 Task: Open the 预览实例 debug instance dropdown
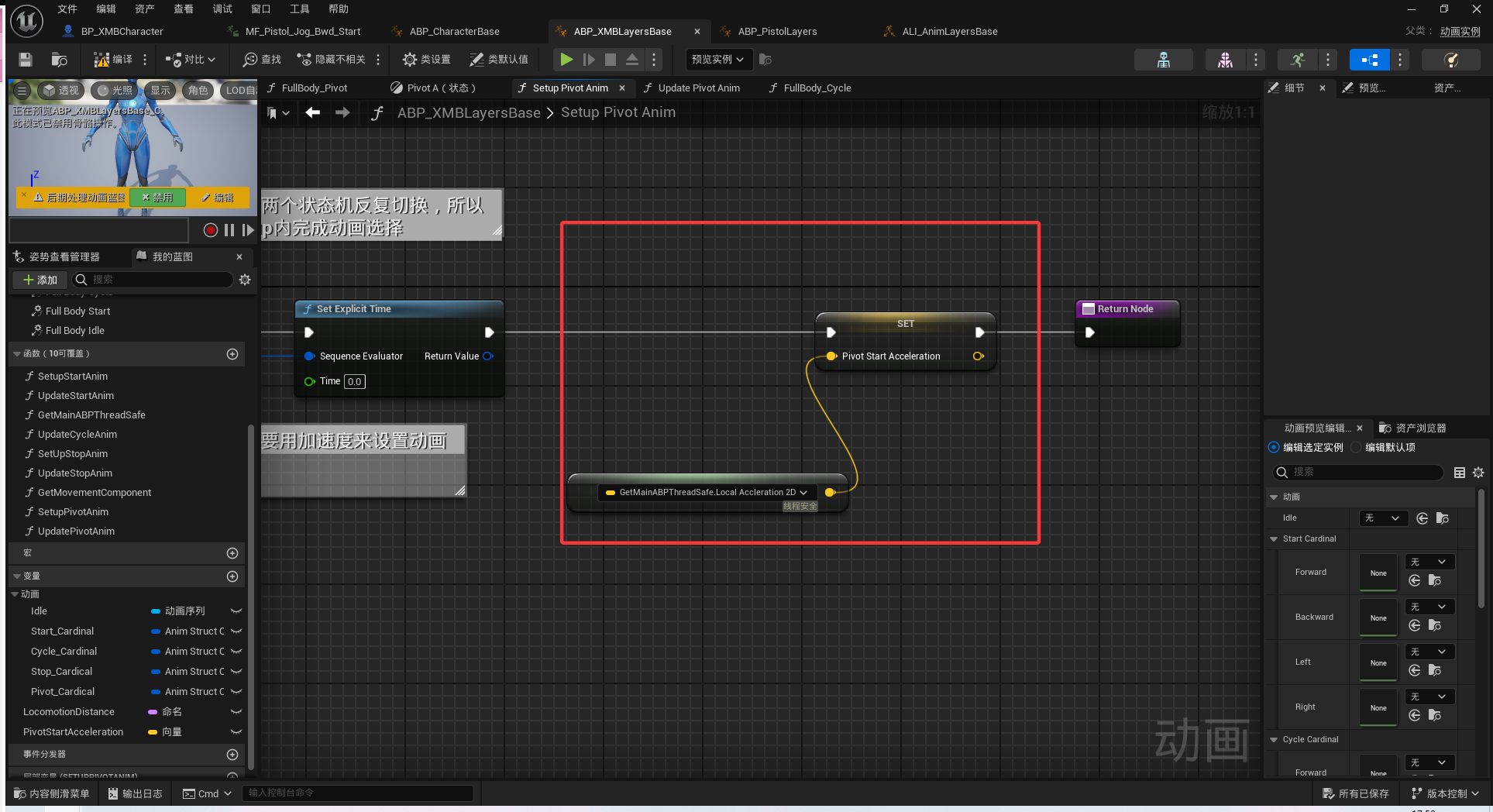[x=717, y=60]
